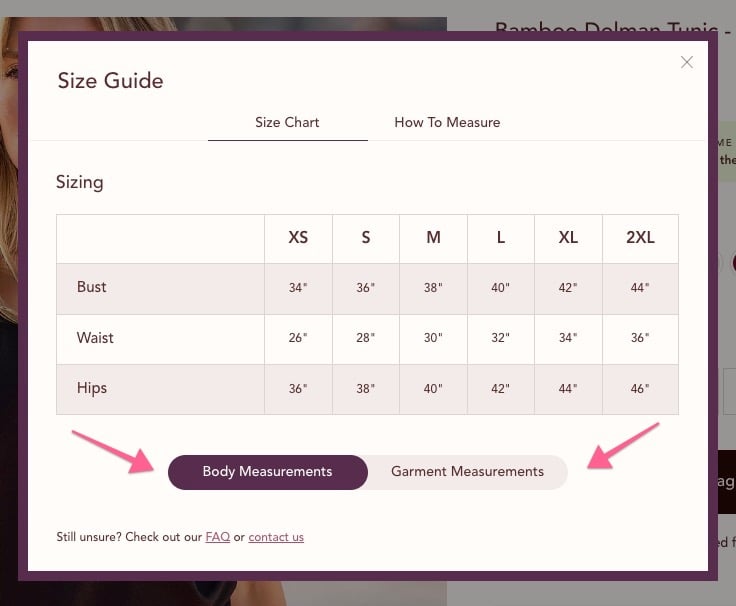This screenshot has width=736, height=606.
Task: Click the XS column header
Action: [299, 238]
